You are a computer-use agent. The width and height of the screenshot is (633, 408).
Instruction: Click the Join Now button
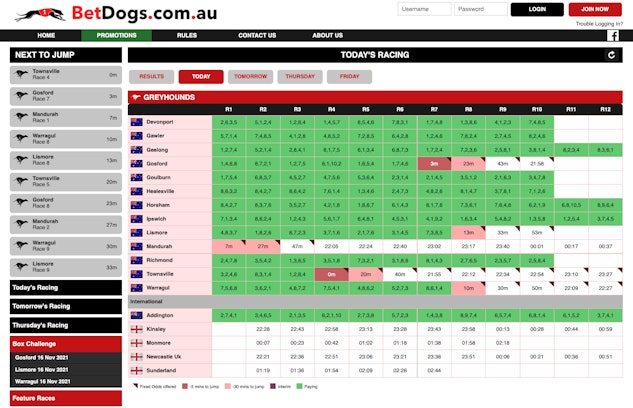pos(595,9)
